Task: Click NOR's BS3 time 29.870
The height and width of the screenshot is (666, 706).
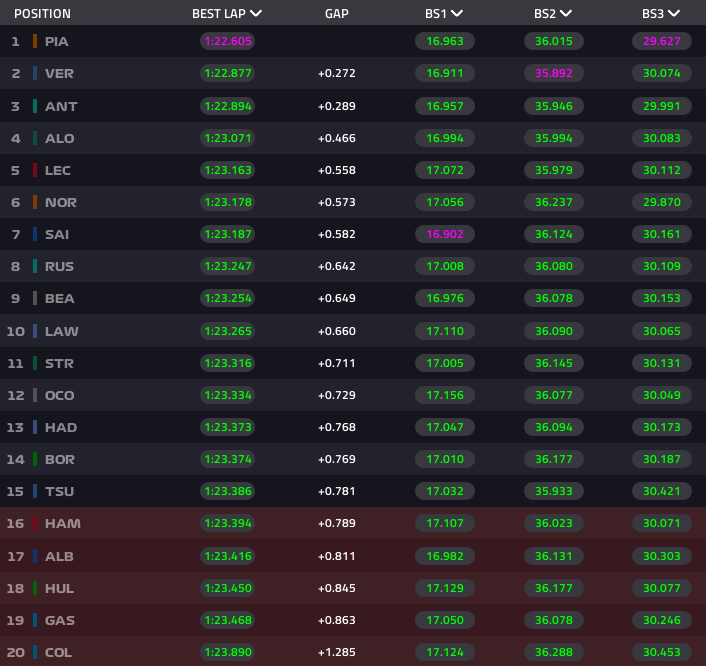Action: click(x=661, y=202)
